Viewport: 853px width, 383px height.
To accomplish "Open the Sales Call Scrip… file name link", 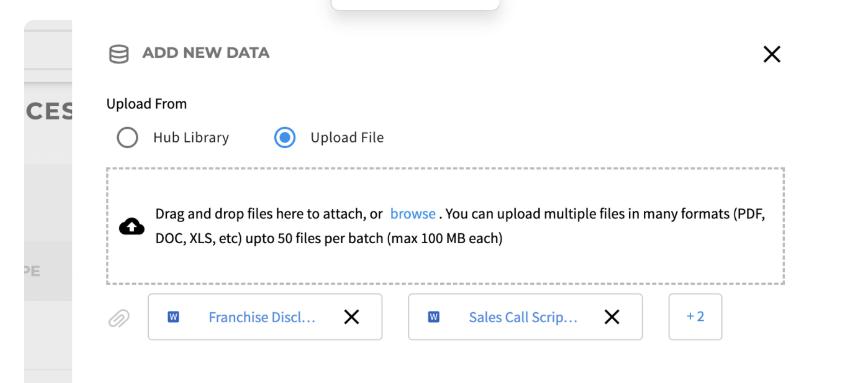I will [x=523, y=317].
